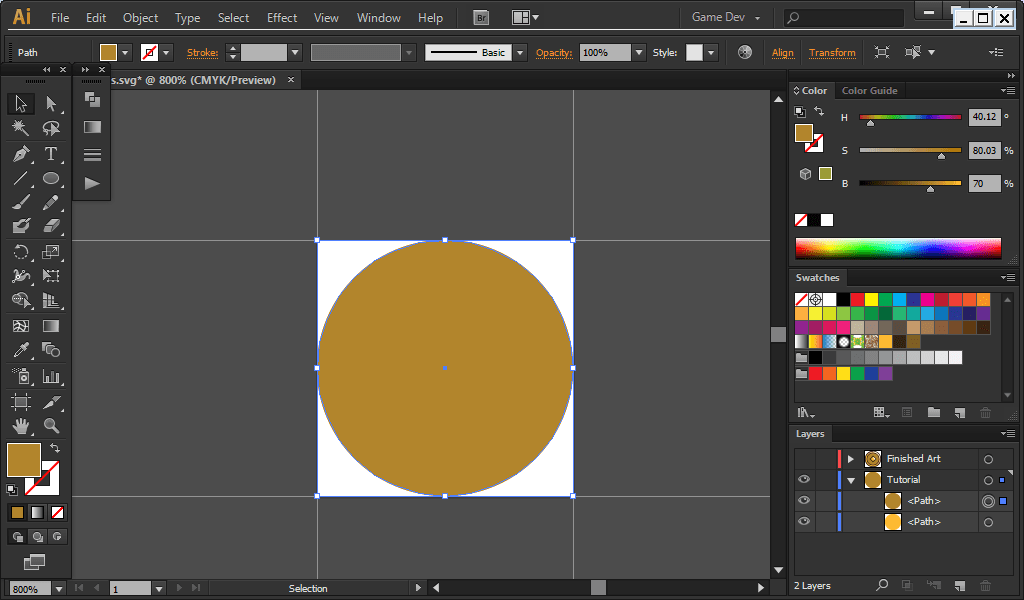Activate the Zoom tool
Screen dimensions: 1024x600
[50, 428]
